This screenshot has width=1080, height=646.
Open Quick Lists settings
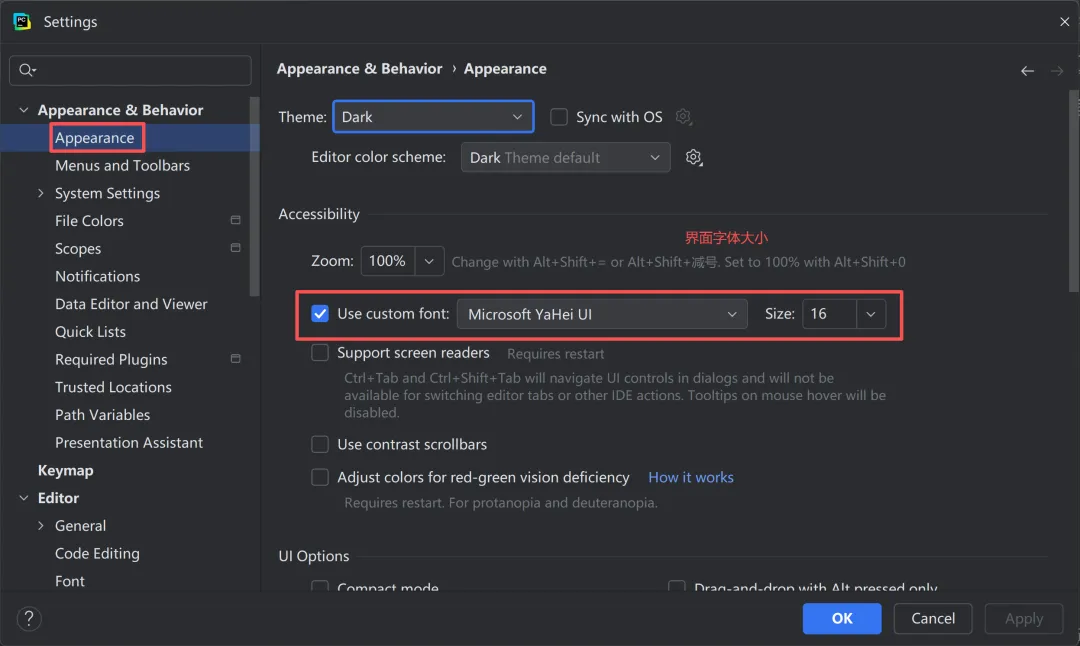click(90, 331)
